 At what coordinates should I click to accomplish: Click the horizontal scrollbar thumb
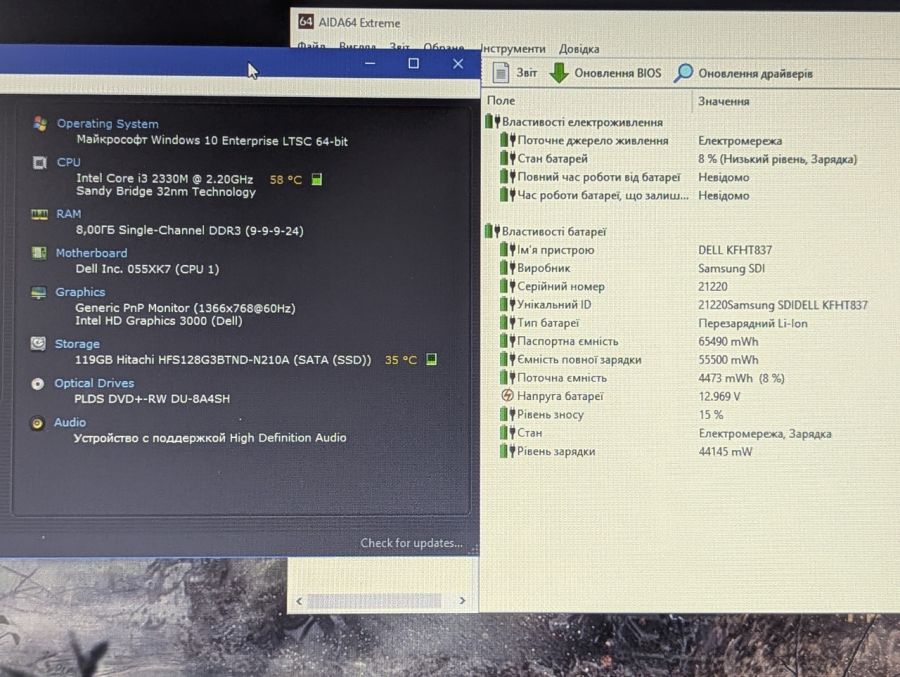374,601
